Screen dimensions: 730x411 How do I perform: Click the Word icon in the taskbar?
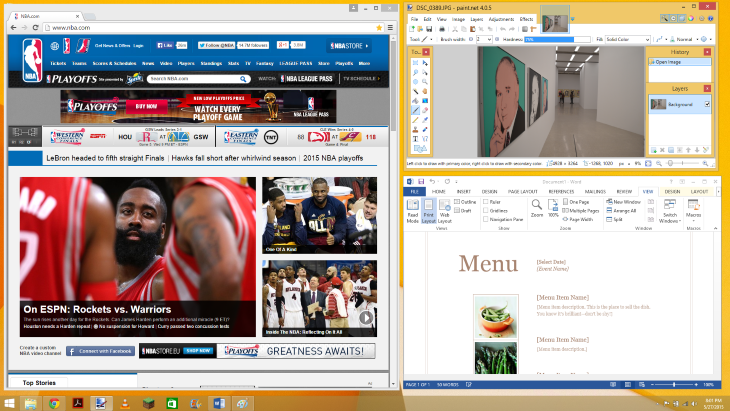pyautogui.click(x=219, y=403)
